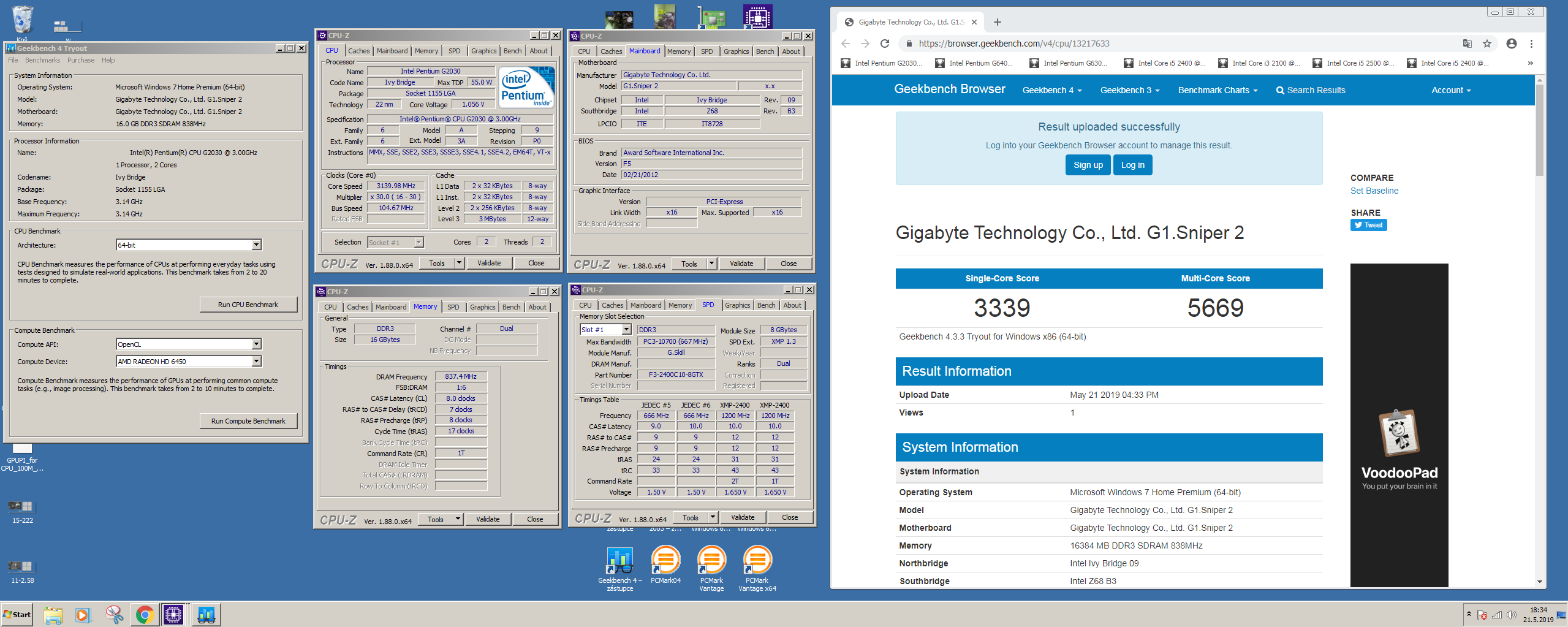The width and height of the screenshot is (1568, 627).
Task: Open the Compute API OpenCL dropdown
Action: [x=256, y=344]
